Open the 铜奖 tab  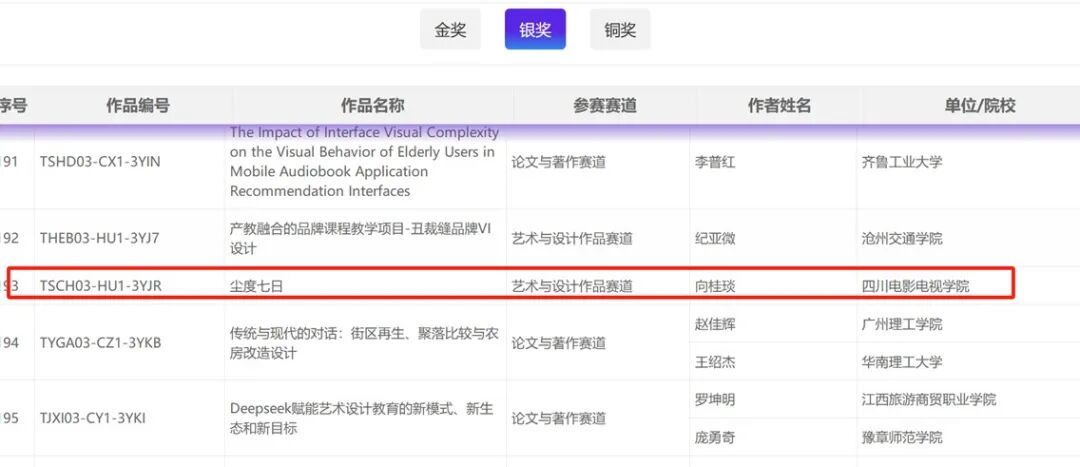620,30
